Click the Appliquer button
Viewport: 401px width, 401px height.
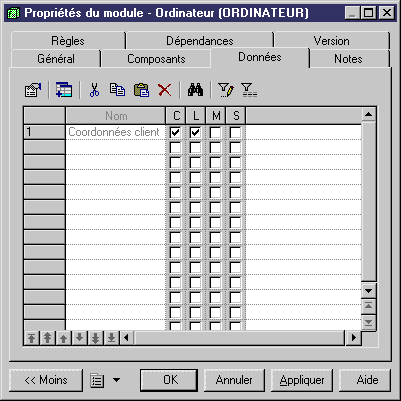pos(302,380)
